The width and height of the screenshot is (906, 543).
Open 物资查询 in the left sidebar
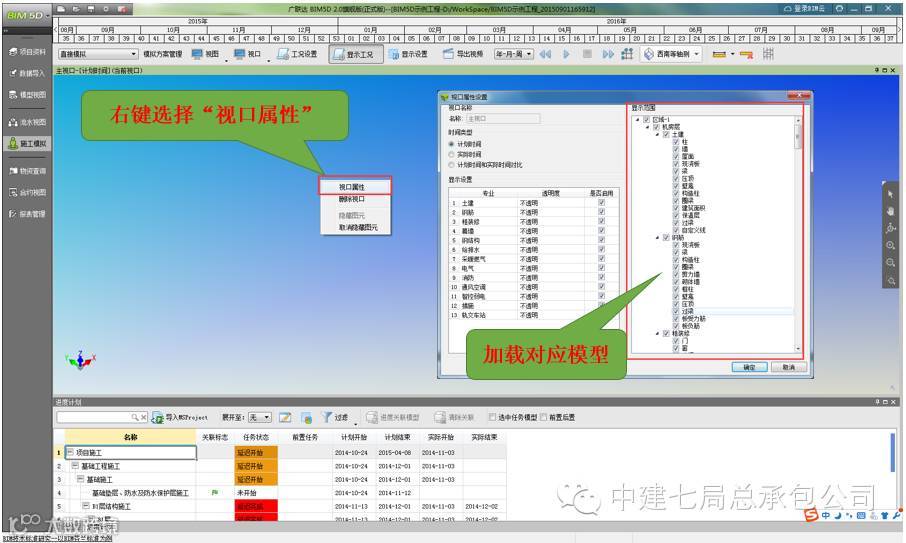click(27, 171)
